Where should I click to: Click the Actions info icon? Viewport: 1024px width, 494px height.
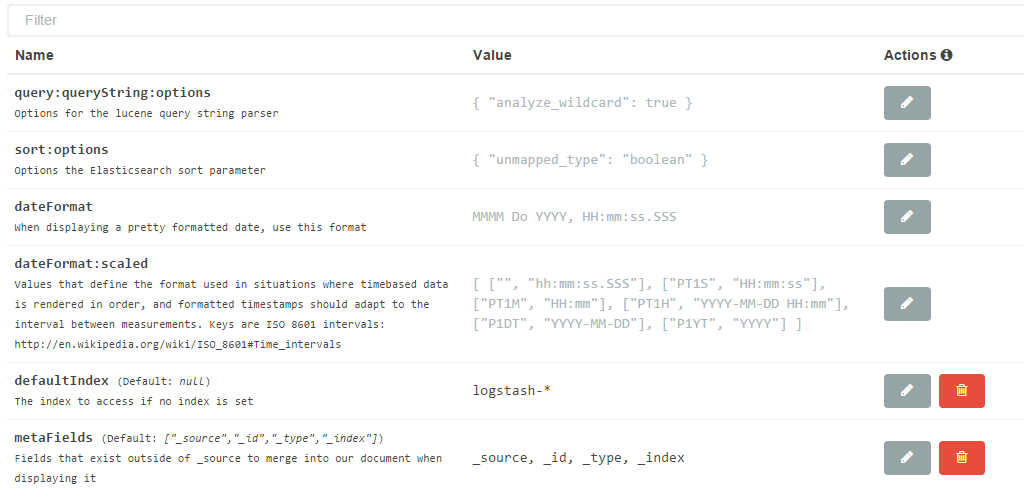(x=946, y=56)
